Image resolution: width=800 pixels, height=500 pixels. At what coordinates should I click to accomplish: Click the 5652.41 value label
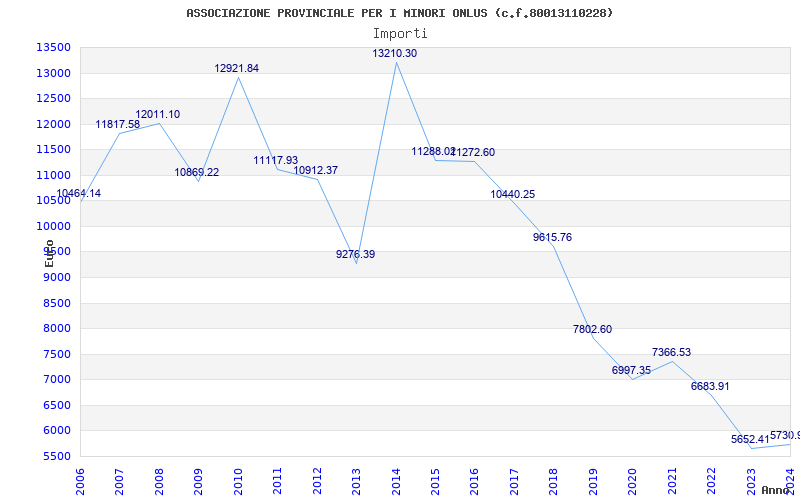[749, 439]
